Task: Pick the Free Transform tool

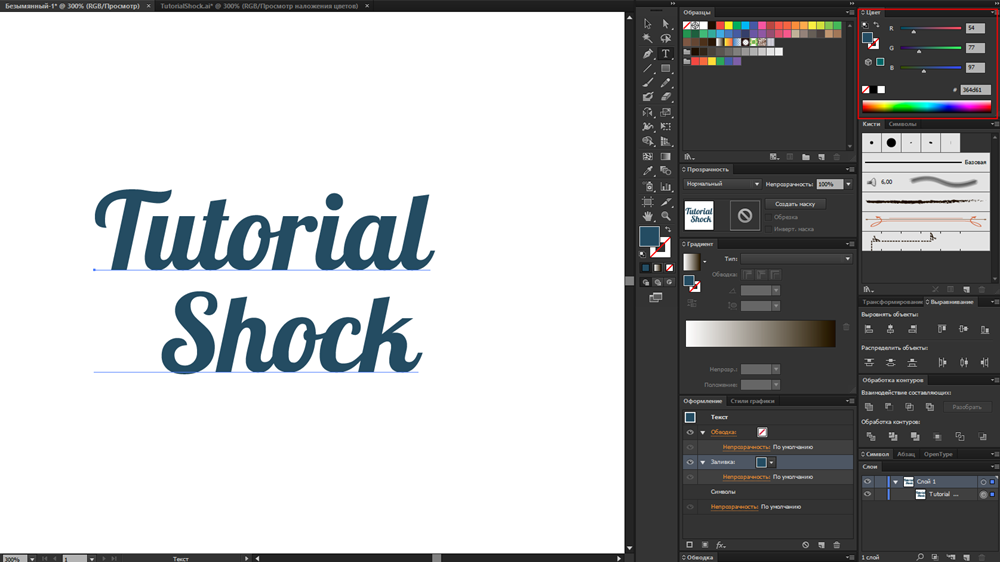Action: pos(665,126)
